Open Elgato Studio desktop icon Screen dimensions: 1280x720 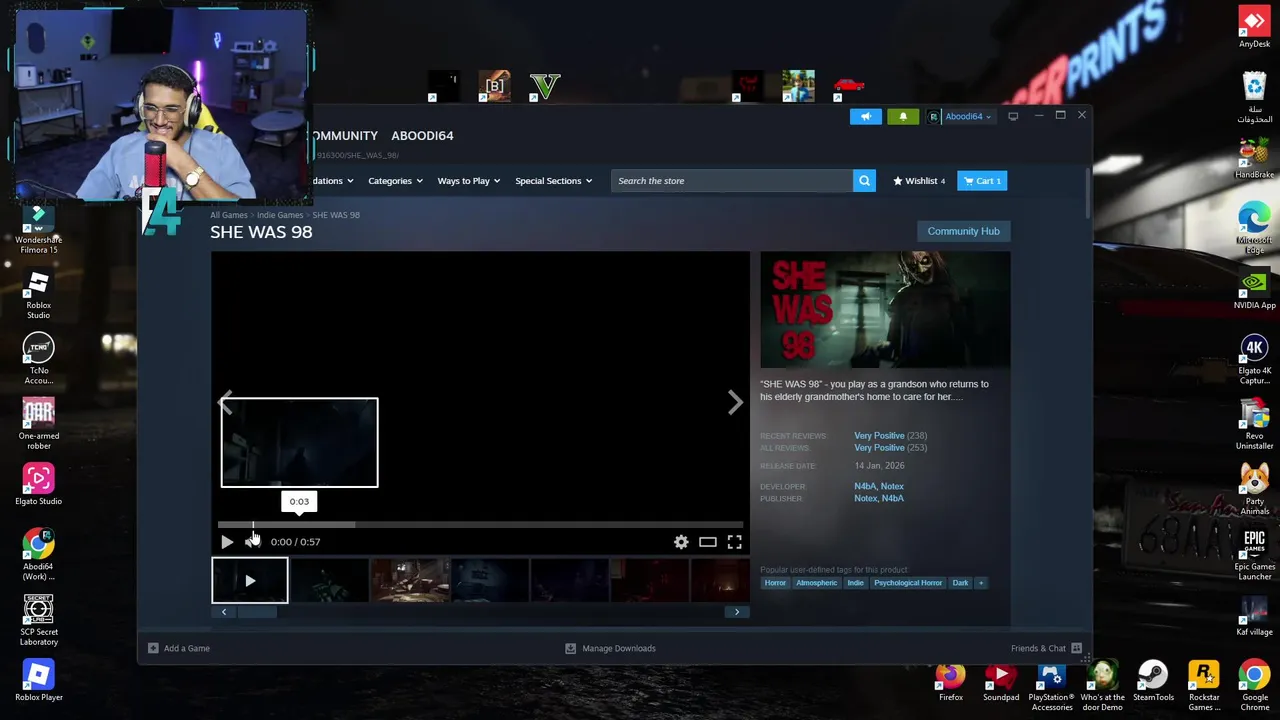coord(39,484)
